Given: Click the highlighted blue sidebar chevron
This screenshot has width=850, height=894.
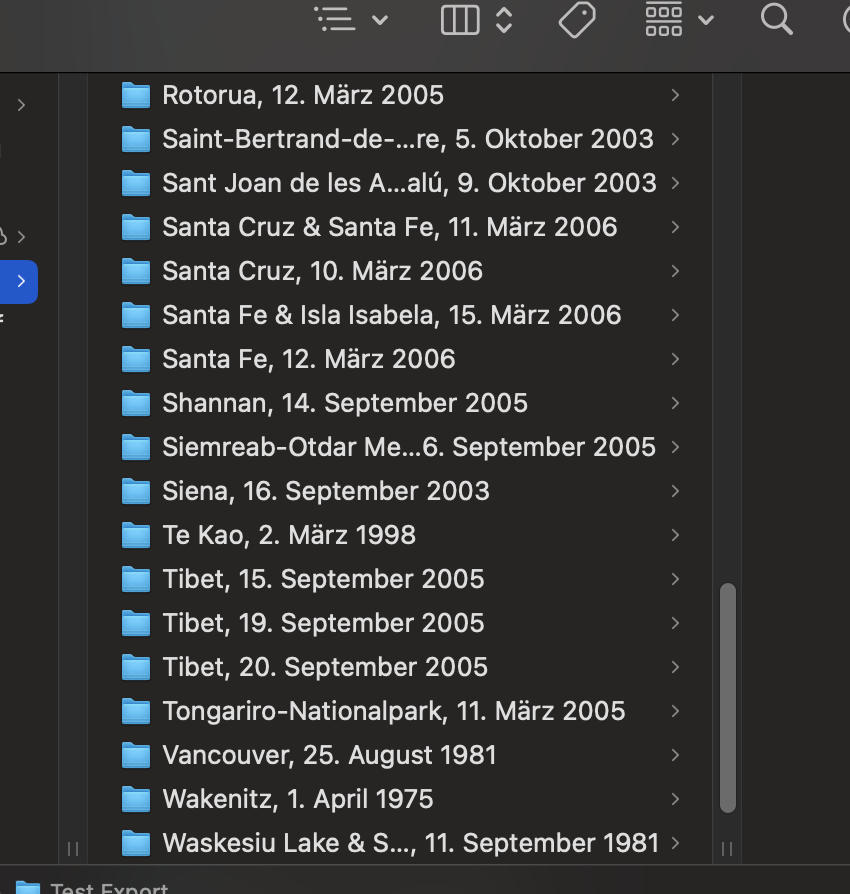Looking at the screenshot, I should coord(21,282).
